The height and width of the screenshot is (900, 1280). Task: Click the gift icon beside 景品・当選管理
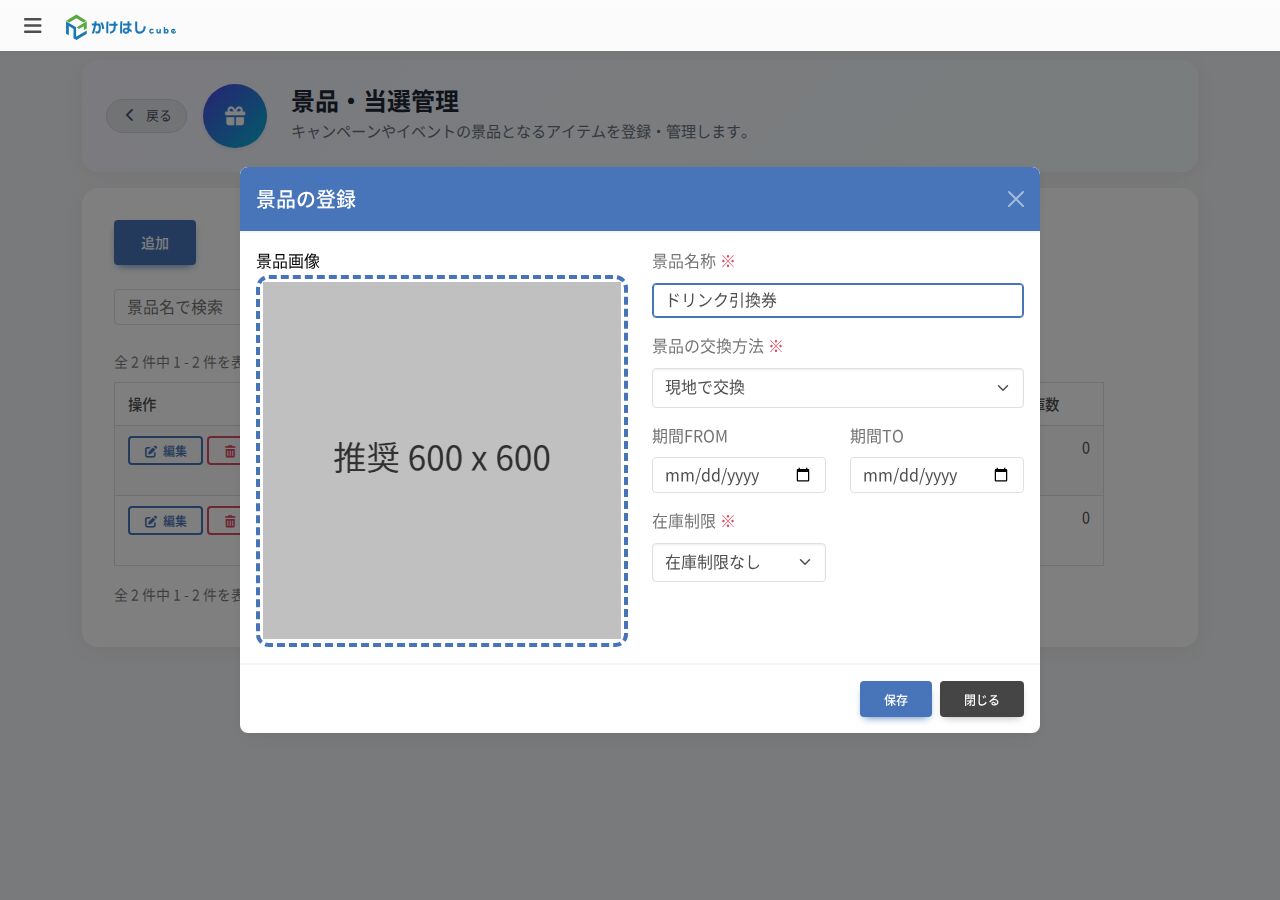point(235,116)
